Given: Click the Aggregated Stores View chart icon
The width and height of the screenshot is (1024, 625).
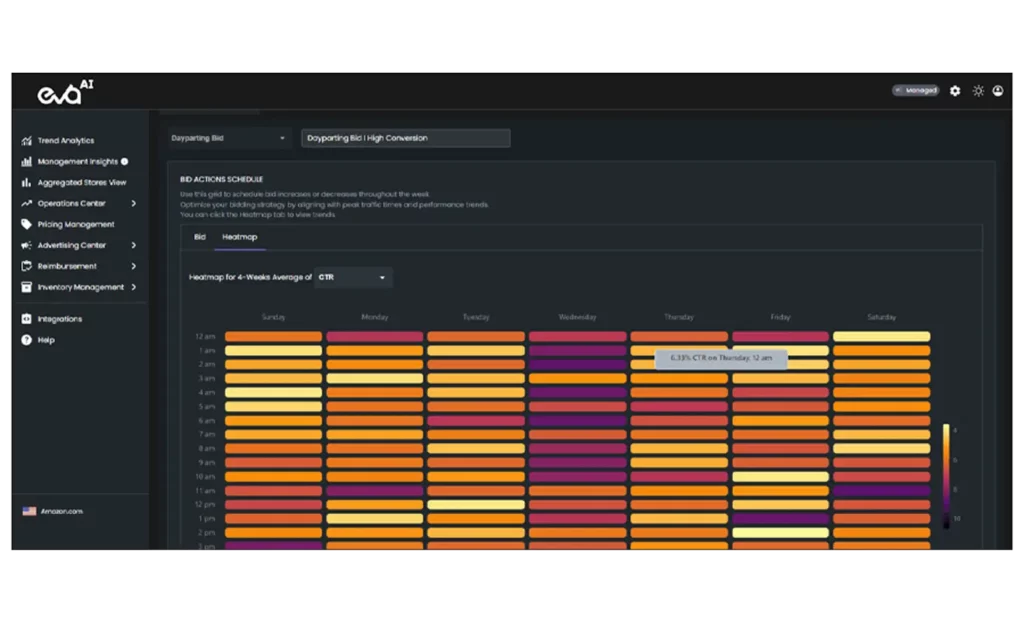Looking at the screenshot, I should point(27,183).
